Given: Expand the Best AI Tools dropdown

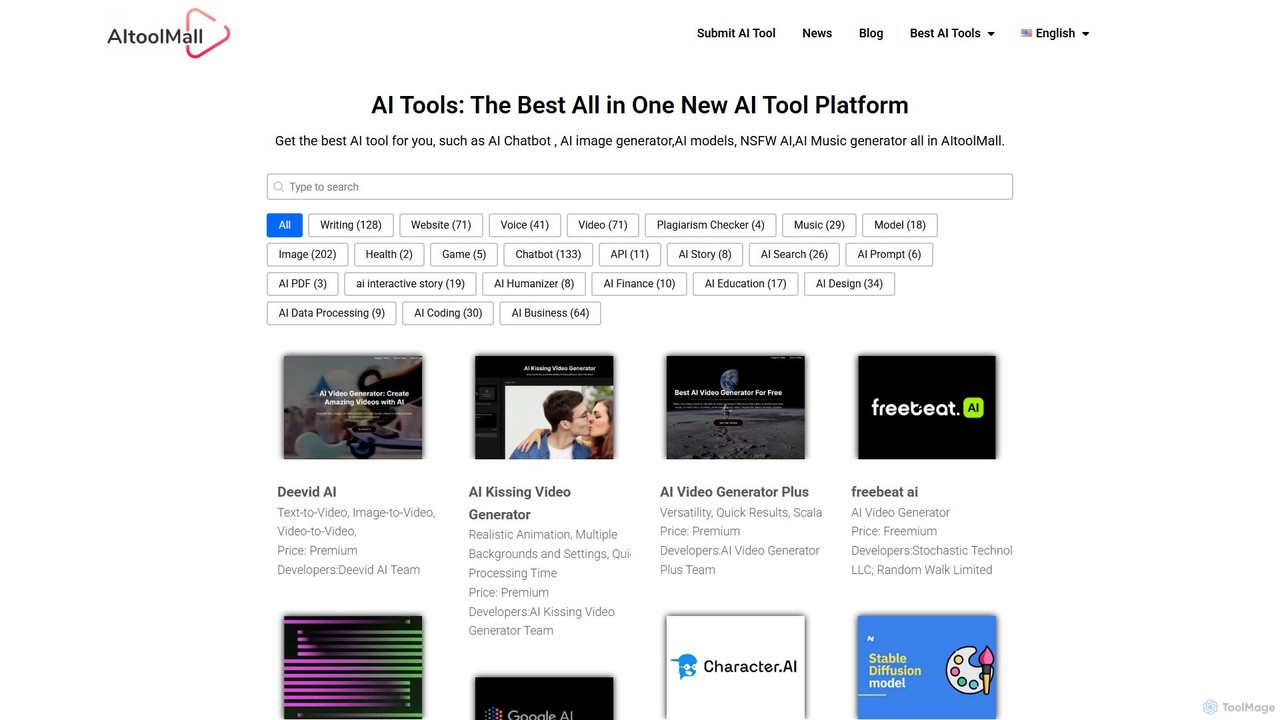Looking at the screenshot, I should click(x=952, y=33).
